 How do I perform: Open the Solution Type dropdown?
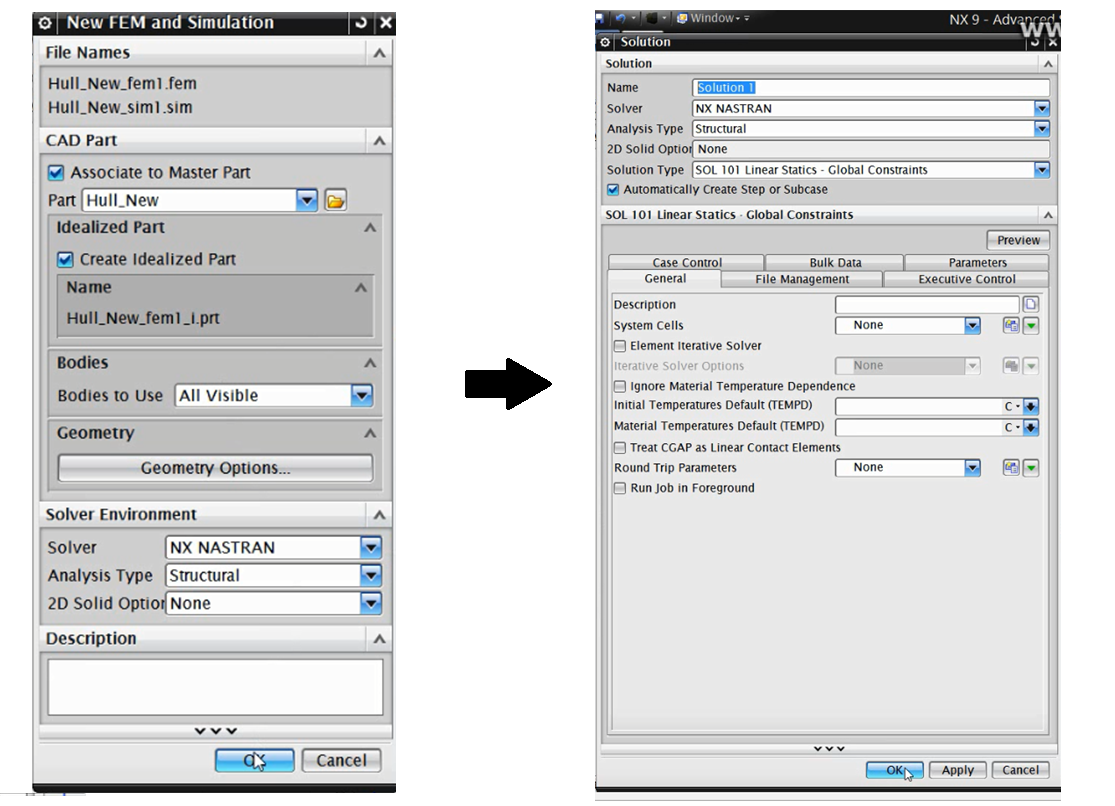click(1042, 170)
